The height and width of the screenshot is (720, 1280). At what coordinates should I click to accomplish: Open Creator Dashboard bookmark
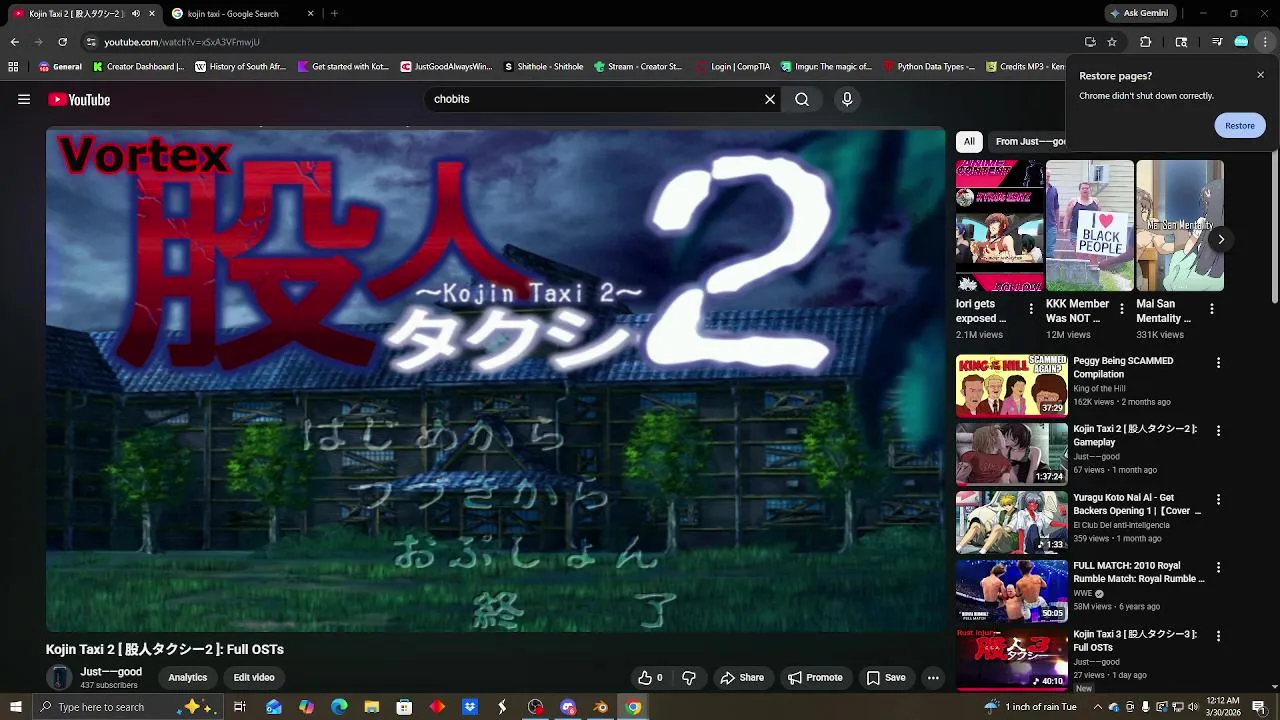click(x=139, y=67)
